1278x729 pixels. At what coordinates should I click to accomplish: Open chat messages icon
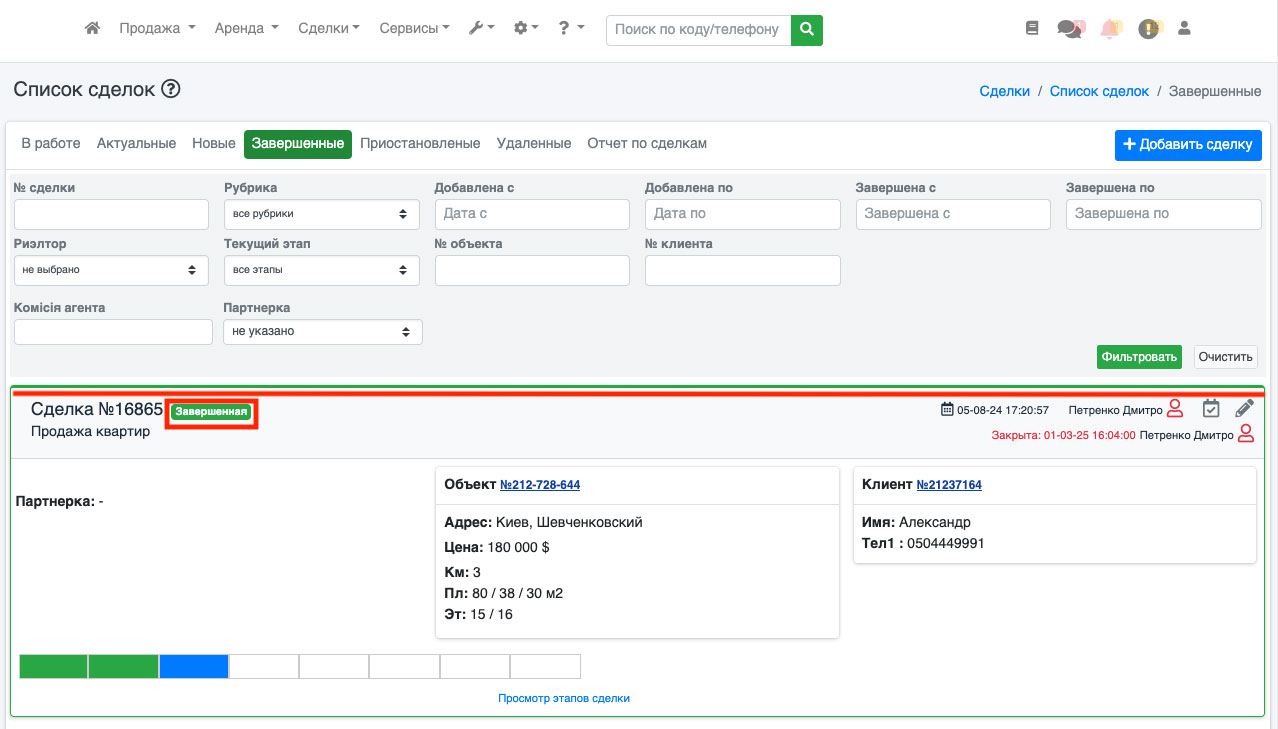[1070, 29]
